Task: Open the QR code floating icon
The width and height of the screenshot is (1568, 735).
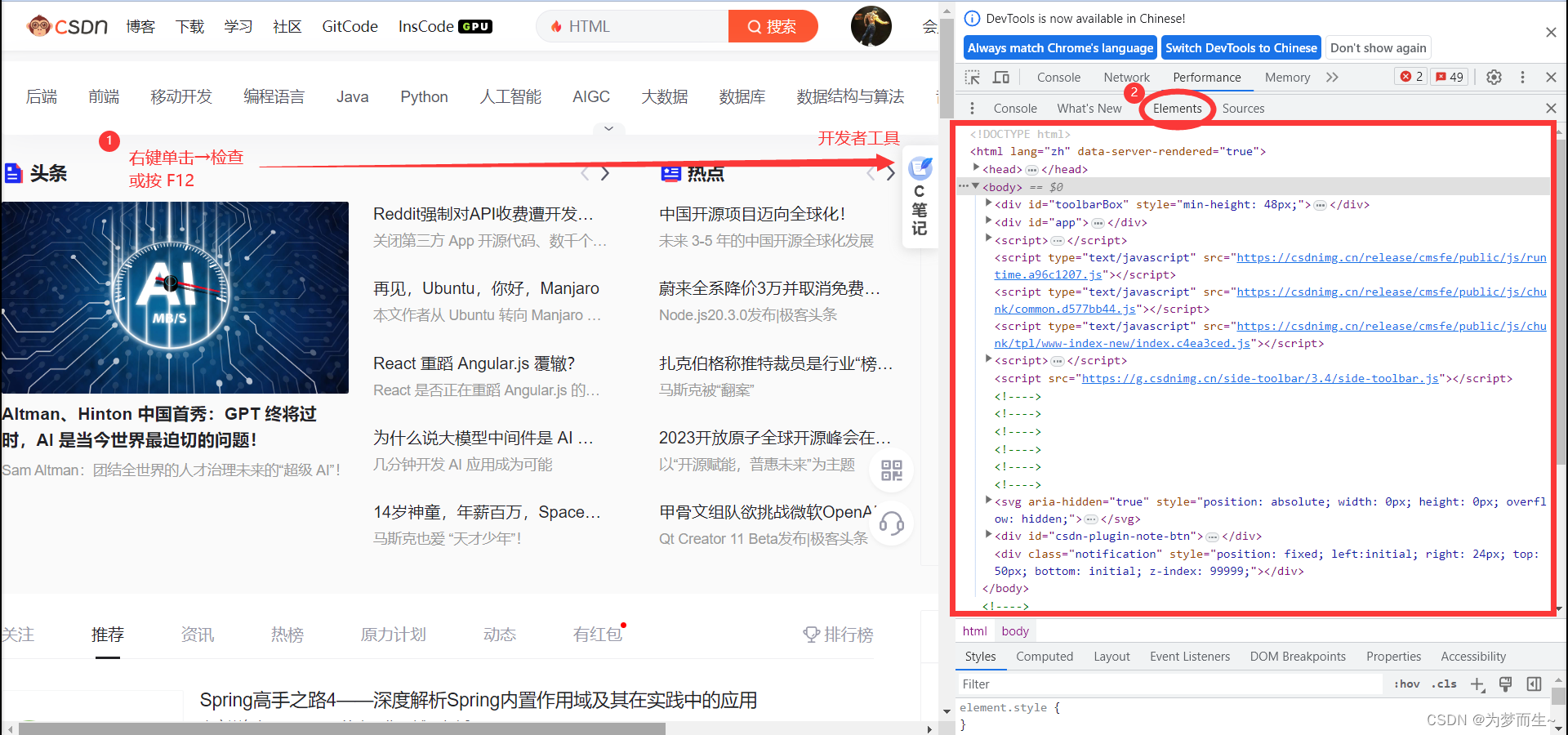Action: click(x=892, y=470)
